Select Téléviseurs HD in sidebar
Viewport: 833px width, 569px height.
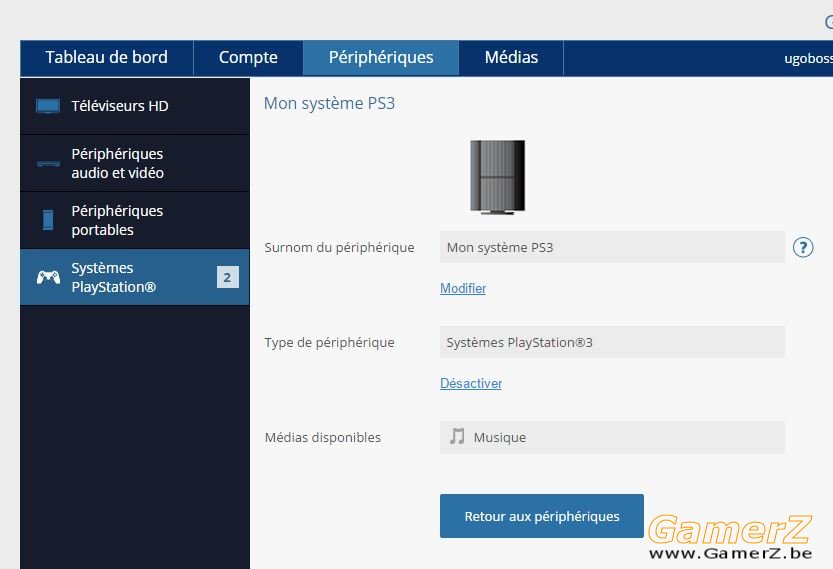pos(135,106)
